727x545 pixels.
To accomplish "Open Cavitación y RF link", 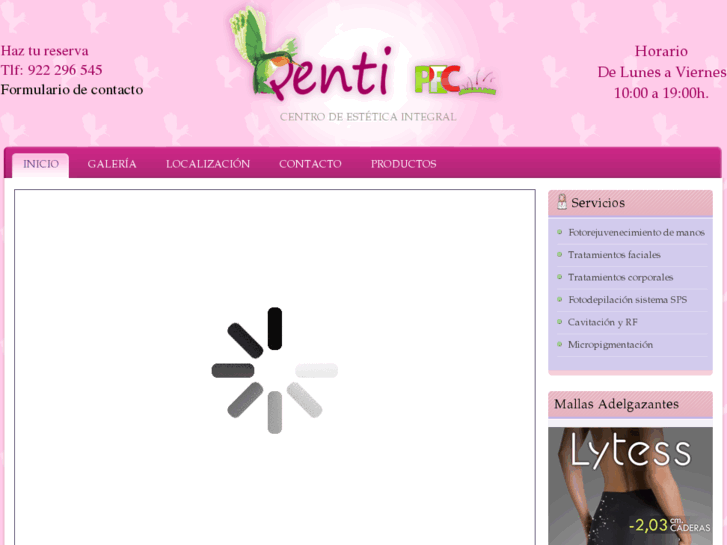I will 602,322.
